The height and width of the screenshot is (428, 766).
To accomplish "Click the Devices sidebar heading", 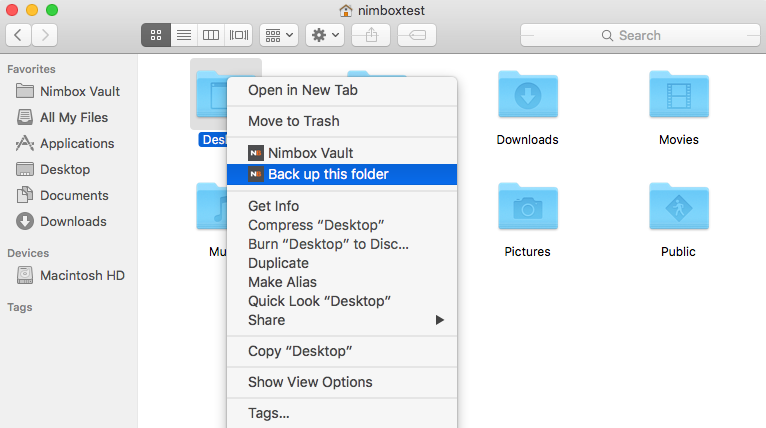I will 28,253.
